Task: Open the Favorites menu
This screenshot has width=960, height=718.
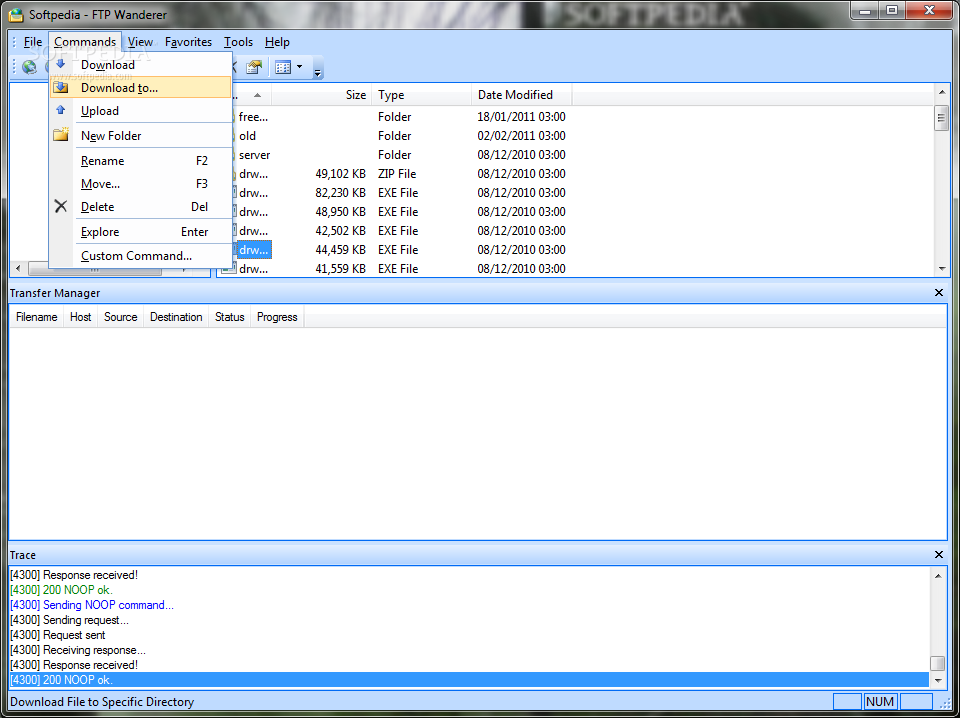Action: pyautogui.click(x=189, y=42)
